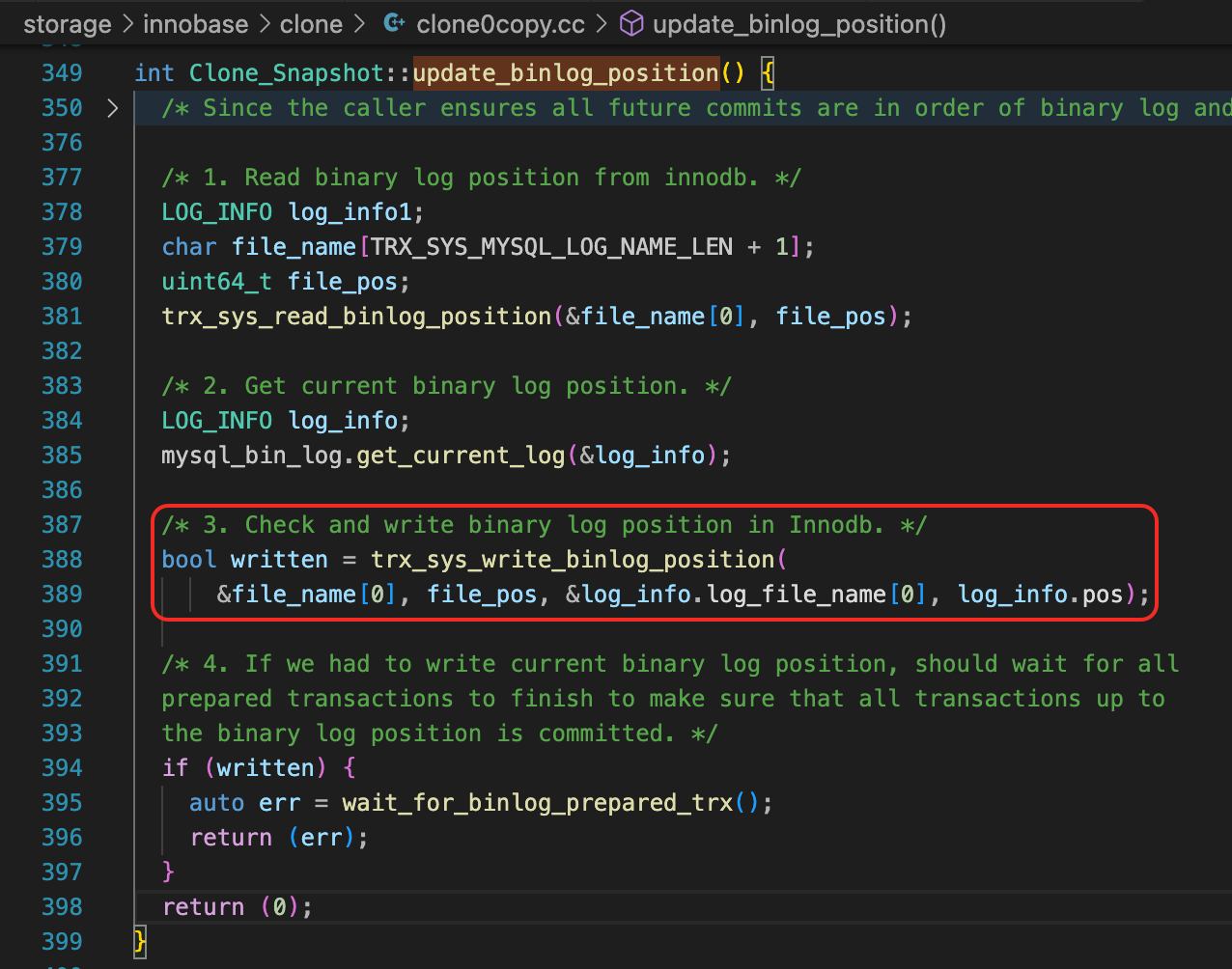Select line number 395 in the gutter
The image size is (1232, 969).
(62, 803)
